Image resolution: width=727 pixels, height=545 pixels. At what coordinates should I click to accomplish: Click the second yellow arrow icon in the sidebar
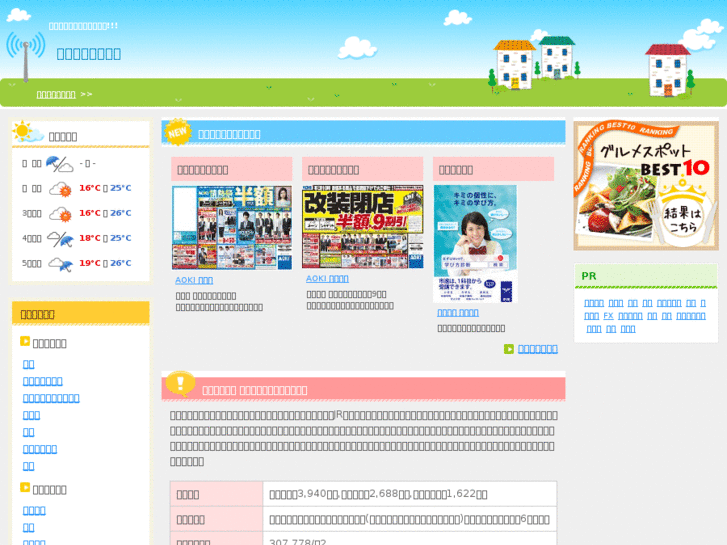25,487
